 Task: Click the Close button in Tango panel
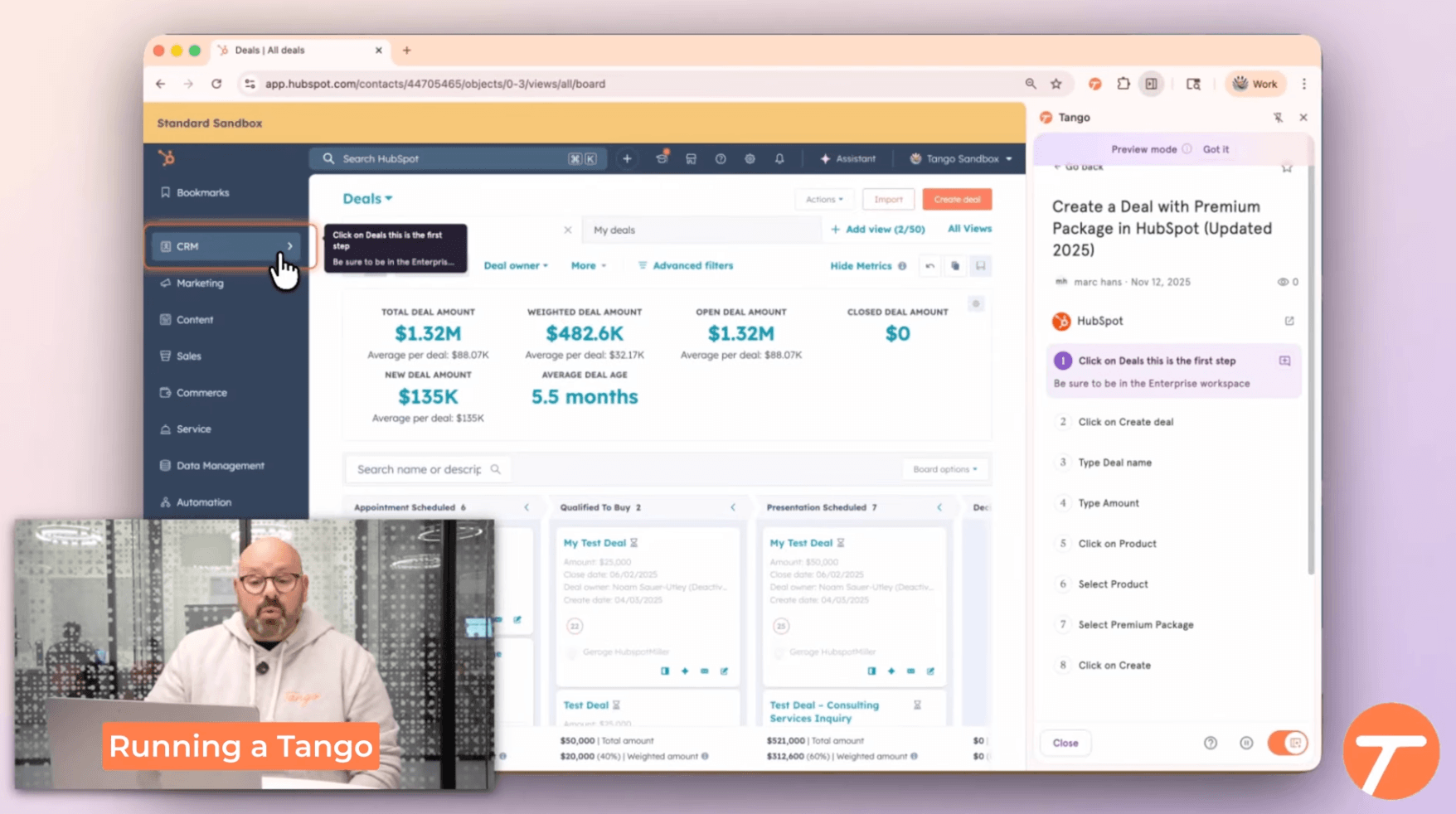1065,743
